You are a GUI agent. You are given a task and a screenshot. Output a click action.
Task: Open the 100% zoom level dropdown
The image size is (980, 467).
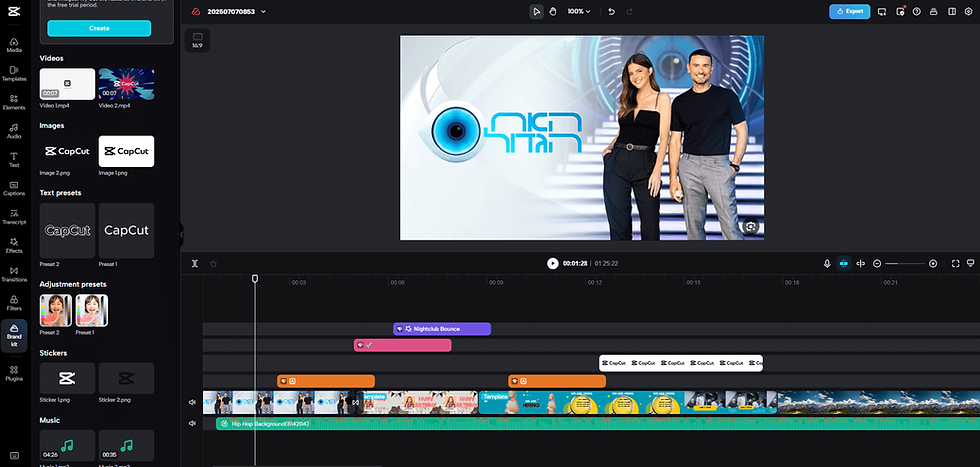579,11
